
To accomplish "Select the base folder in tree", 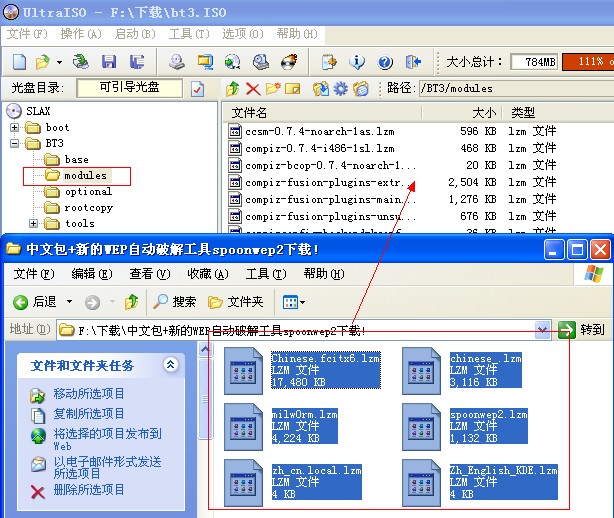I will click(x=76, y=159).
